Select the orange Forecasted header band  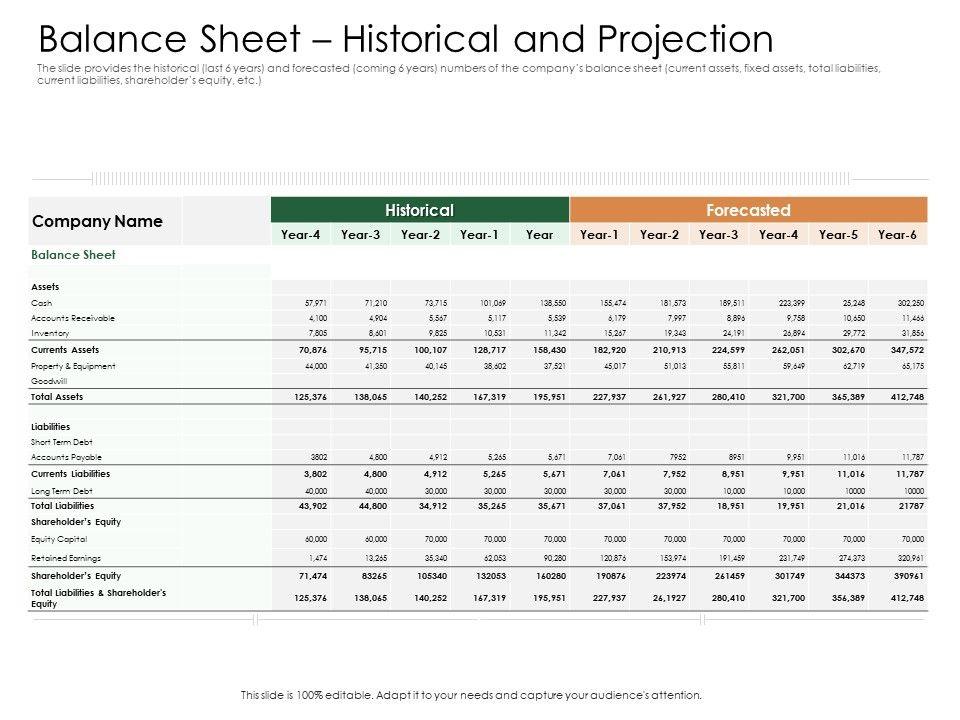coord(748,210)
